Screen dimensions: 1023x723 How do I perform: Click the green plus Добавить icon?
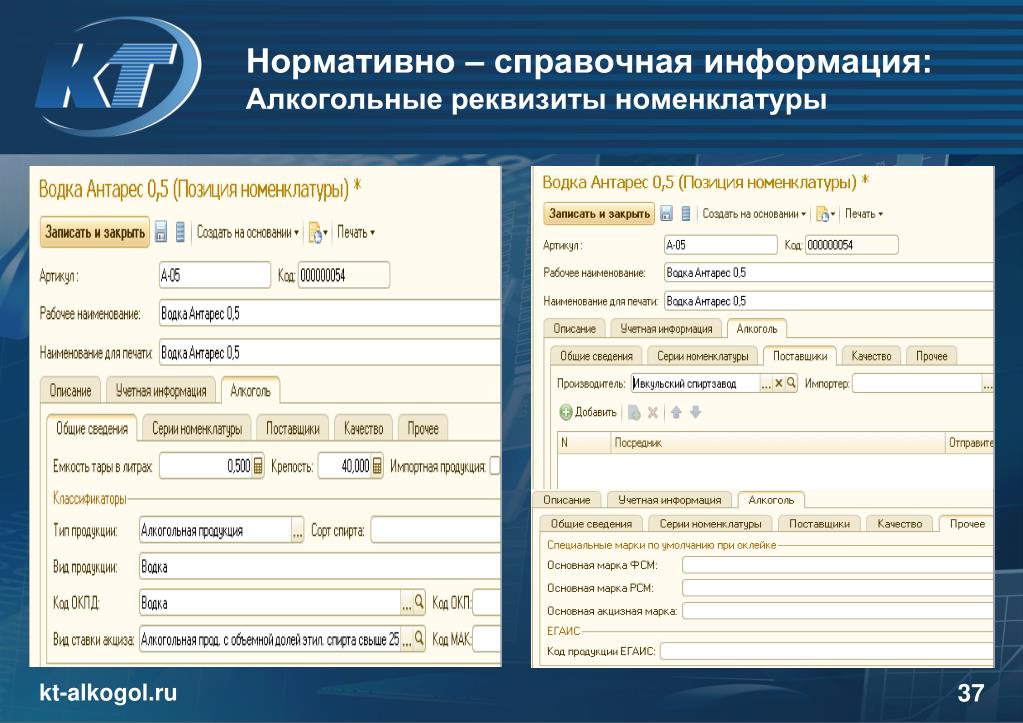click(x=566, y=412)
